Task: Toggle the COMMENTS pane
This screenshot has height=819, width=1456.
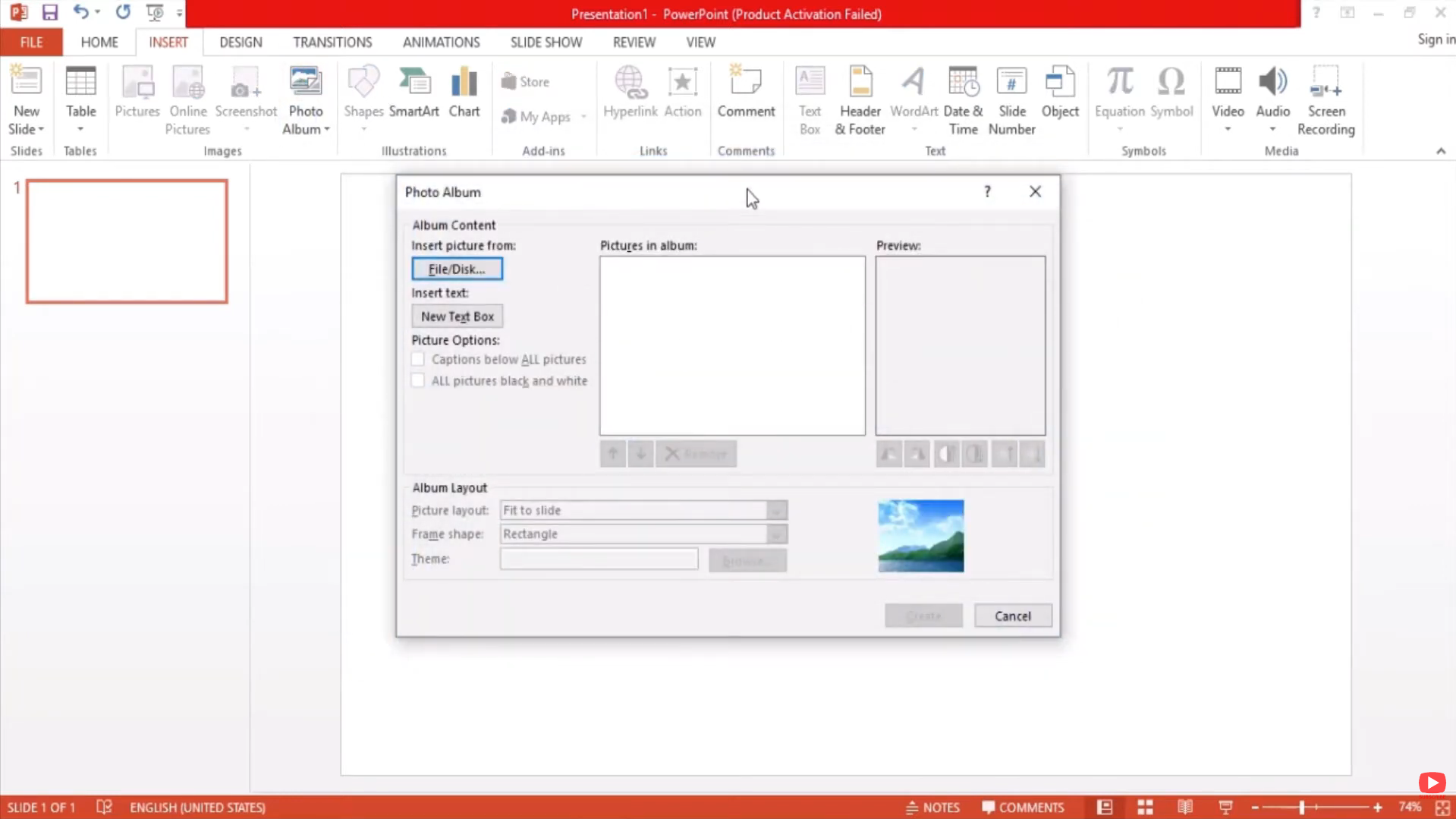Action: click(1023, 808)
